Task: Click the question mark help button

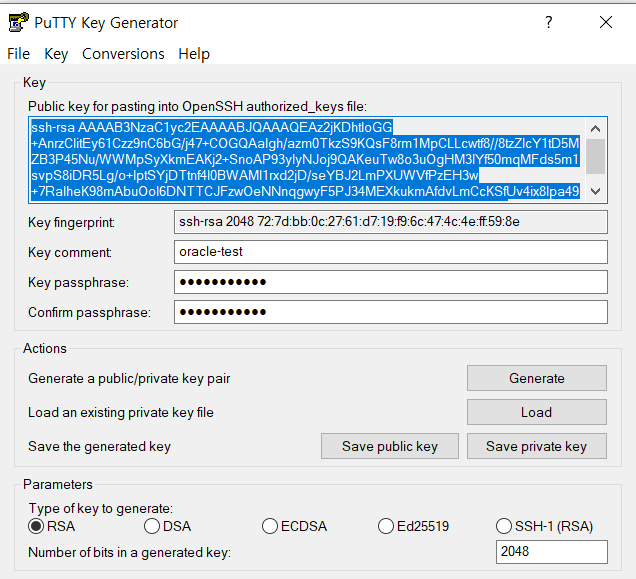Action: point(548,22)
